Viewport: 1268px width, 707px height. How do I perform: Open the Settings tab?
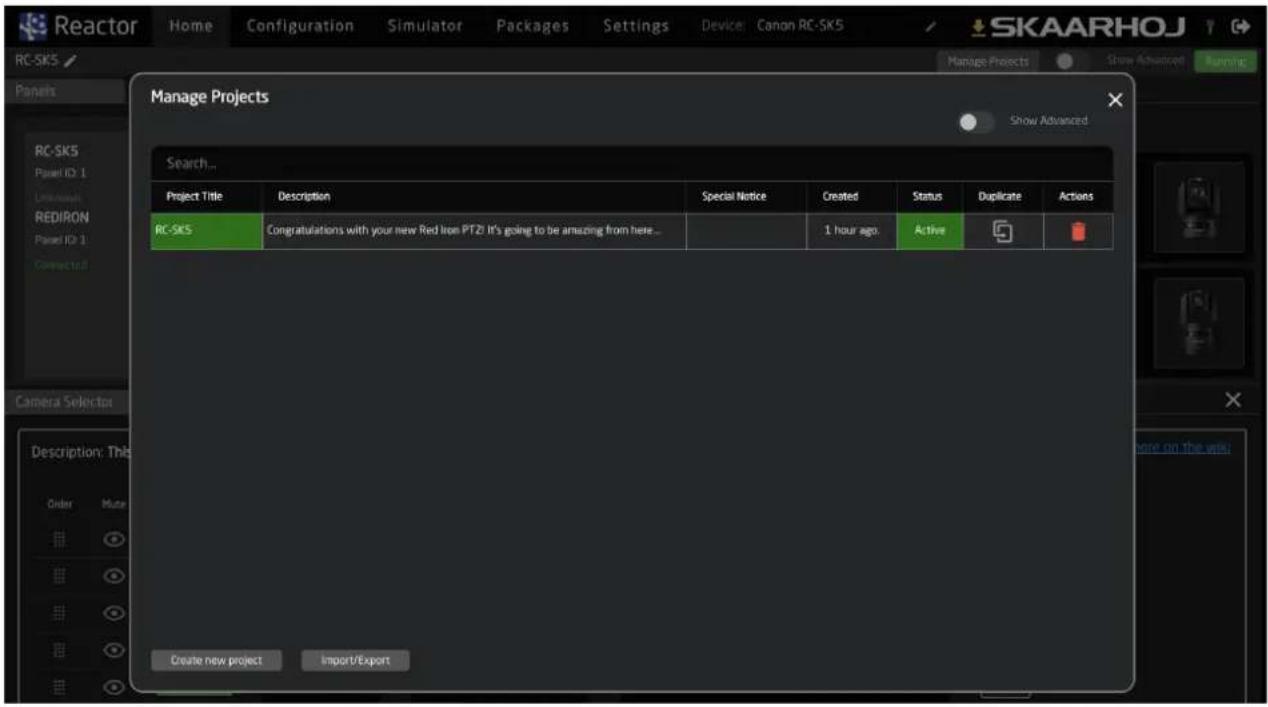coord(636,26)
